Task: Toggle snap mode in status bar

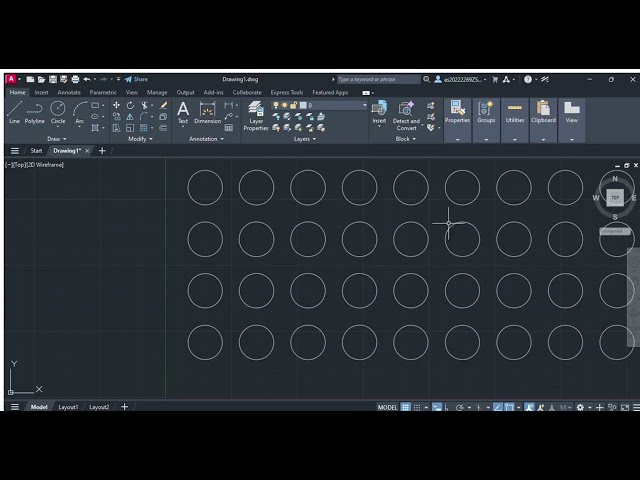Action: [417, 407]
